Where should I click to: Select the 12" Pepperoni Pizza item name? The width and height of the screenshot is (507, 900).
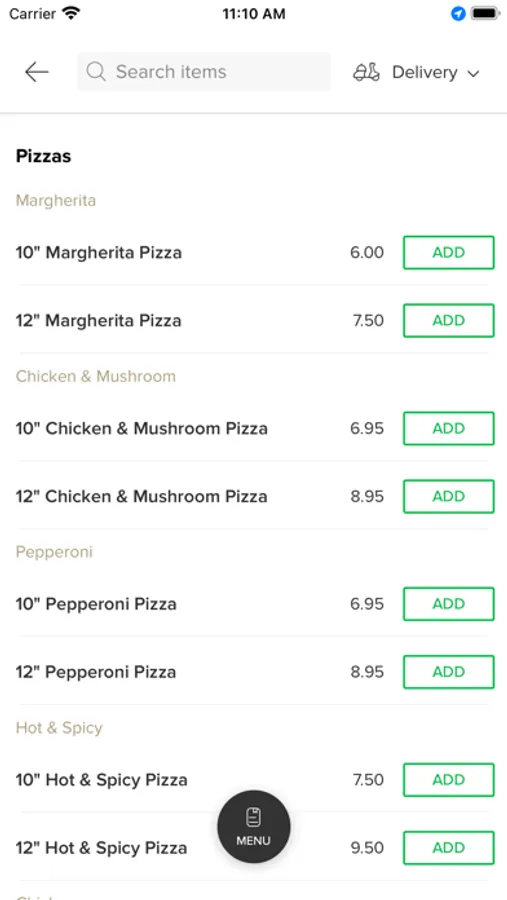(x=96, y=672)
